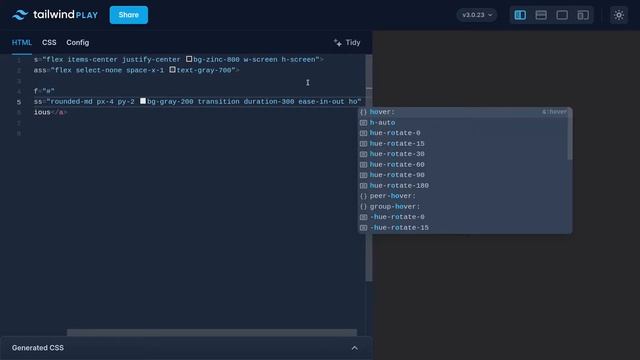Click the Generated CSS label

(x=38, y=348)
